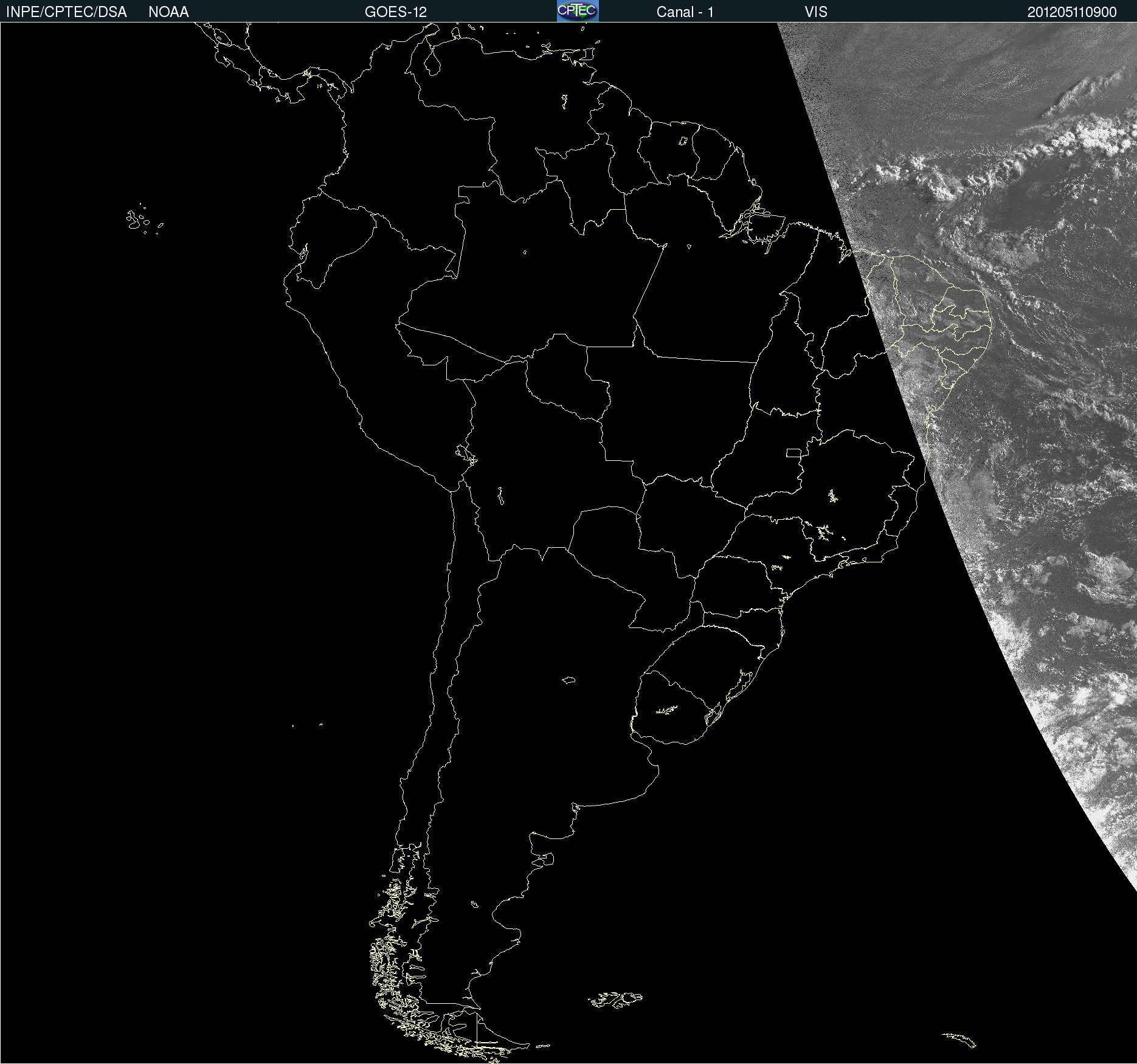This screenshot has width=1137, height=1064.
Task: Click the VIS channel label
Action: pyautogui.click(x=816, y=12)
